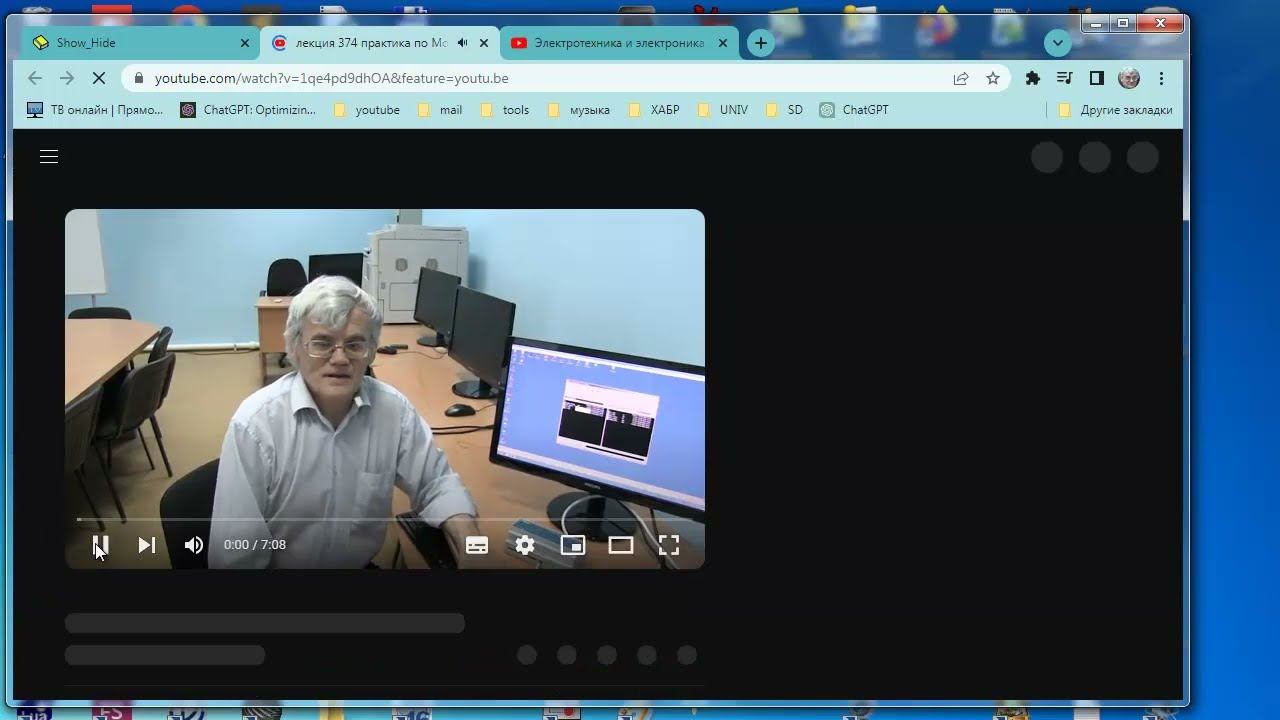Expand the tab search dropdown

1057,43
